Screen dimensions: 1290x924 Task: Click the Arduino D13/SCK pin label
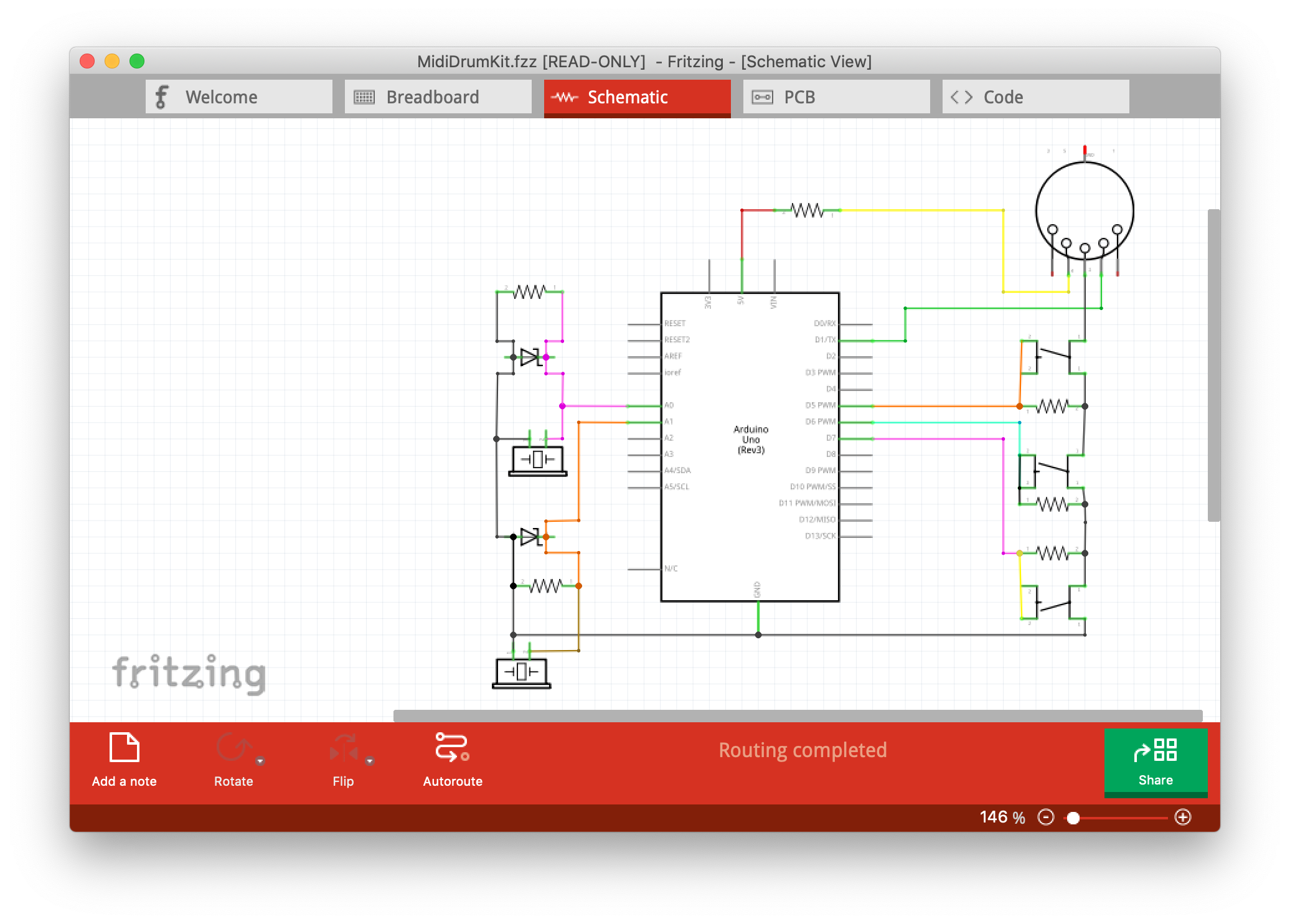click(x=820, y=536)
